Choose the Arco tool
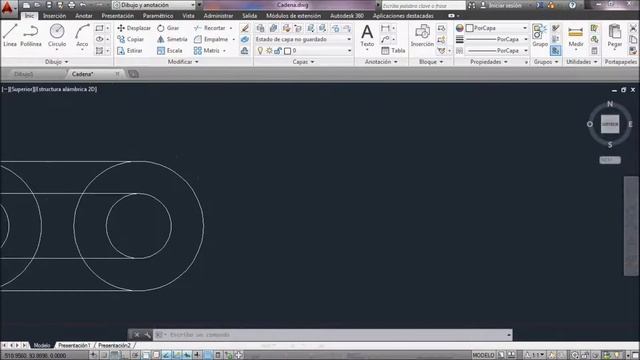Viewport: 640px width, 360px height. pos(82,35)
